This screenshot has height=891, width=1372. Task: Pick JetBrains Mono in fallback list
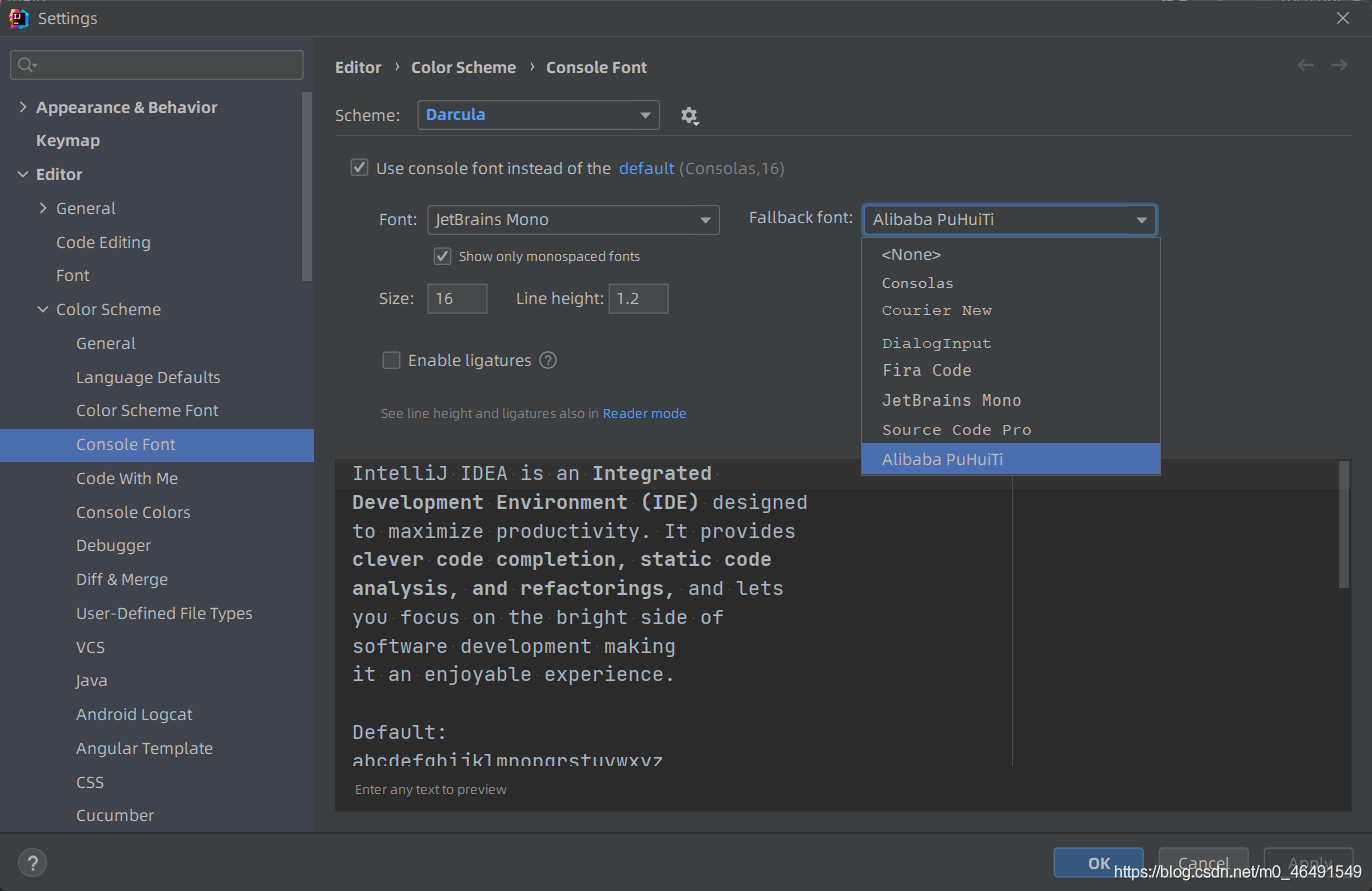pos(1011,400)
